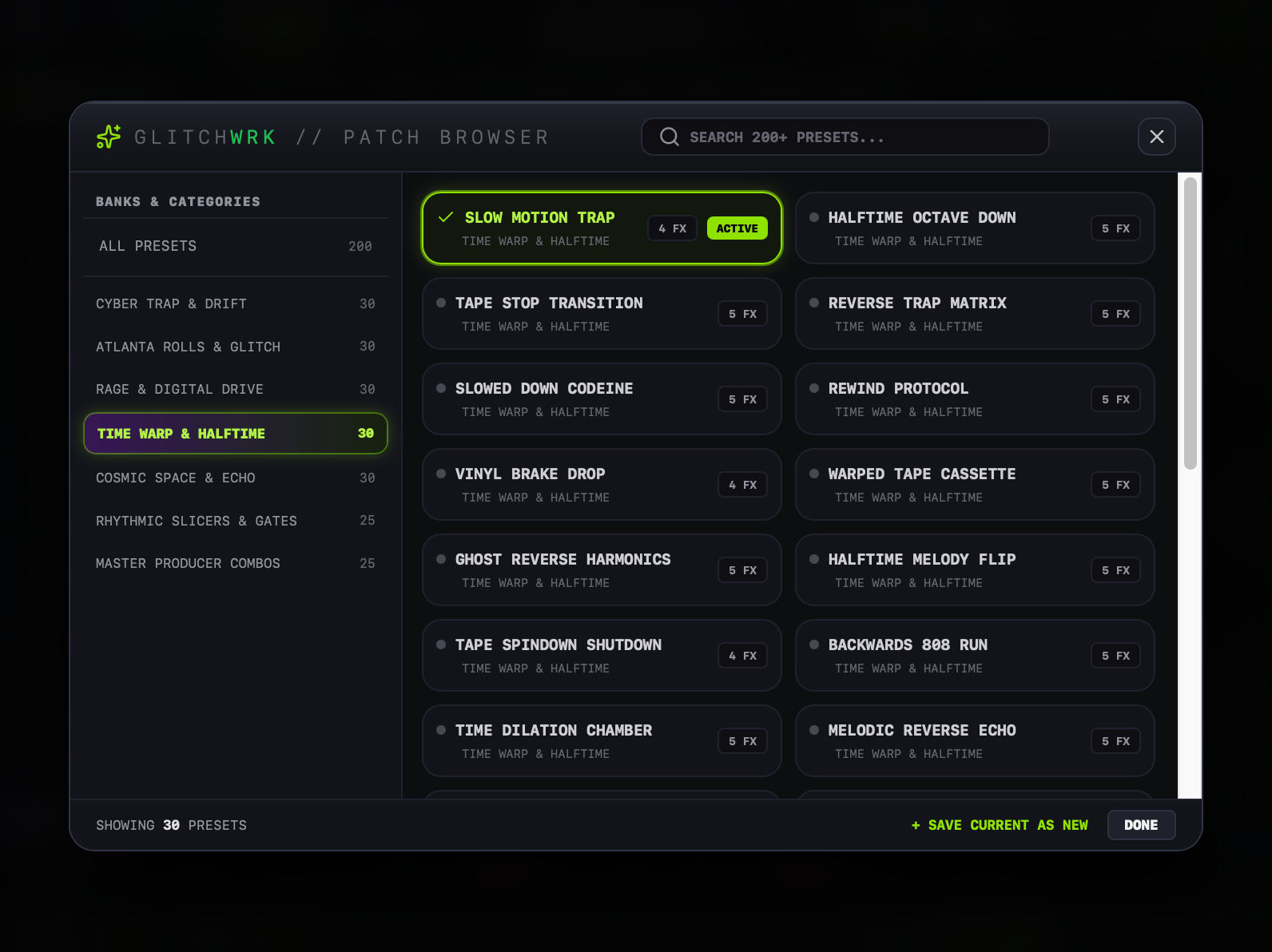Click the "Banks & Categories" heading

(178, 201)
